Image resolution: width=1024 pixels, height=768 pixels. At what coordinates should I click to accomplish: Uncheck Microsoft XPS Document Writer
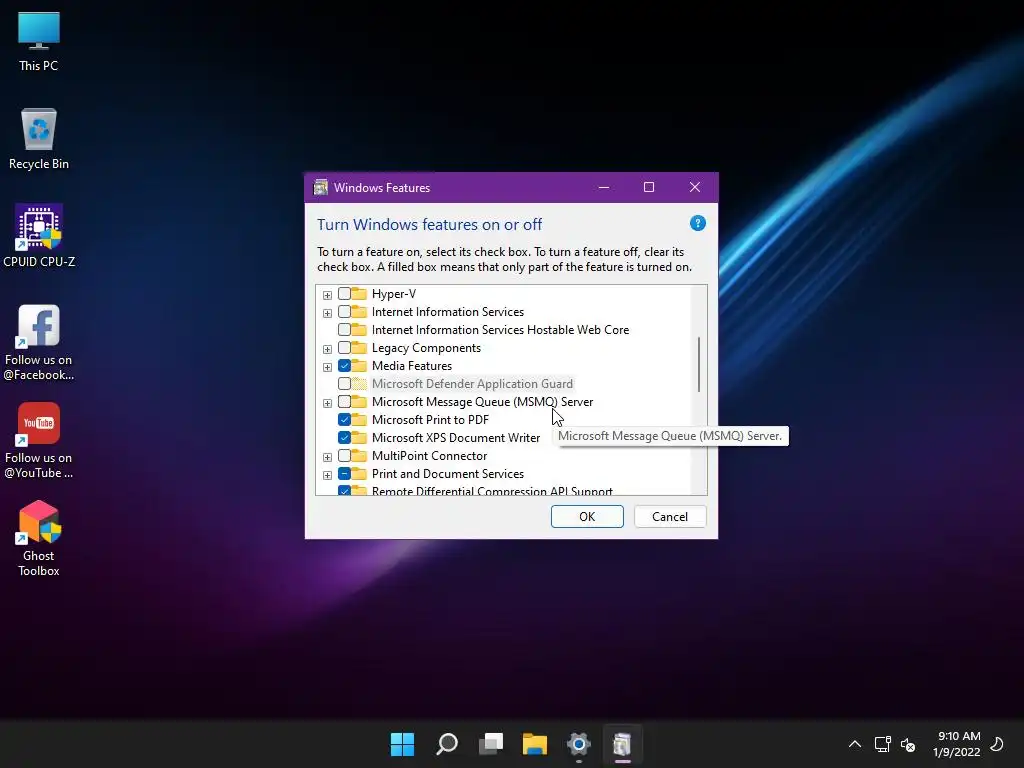[x=344, y=438]
